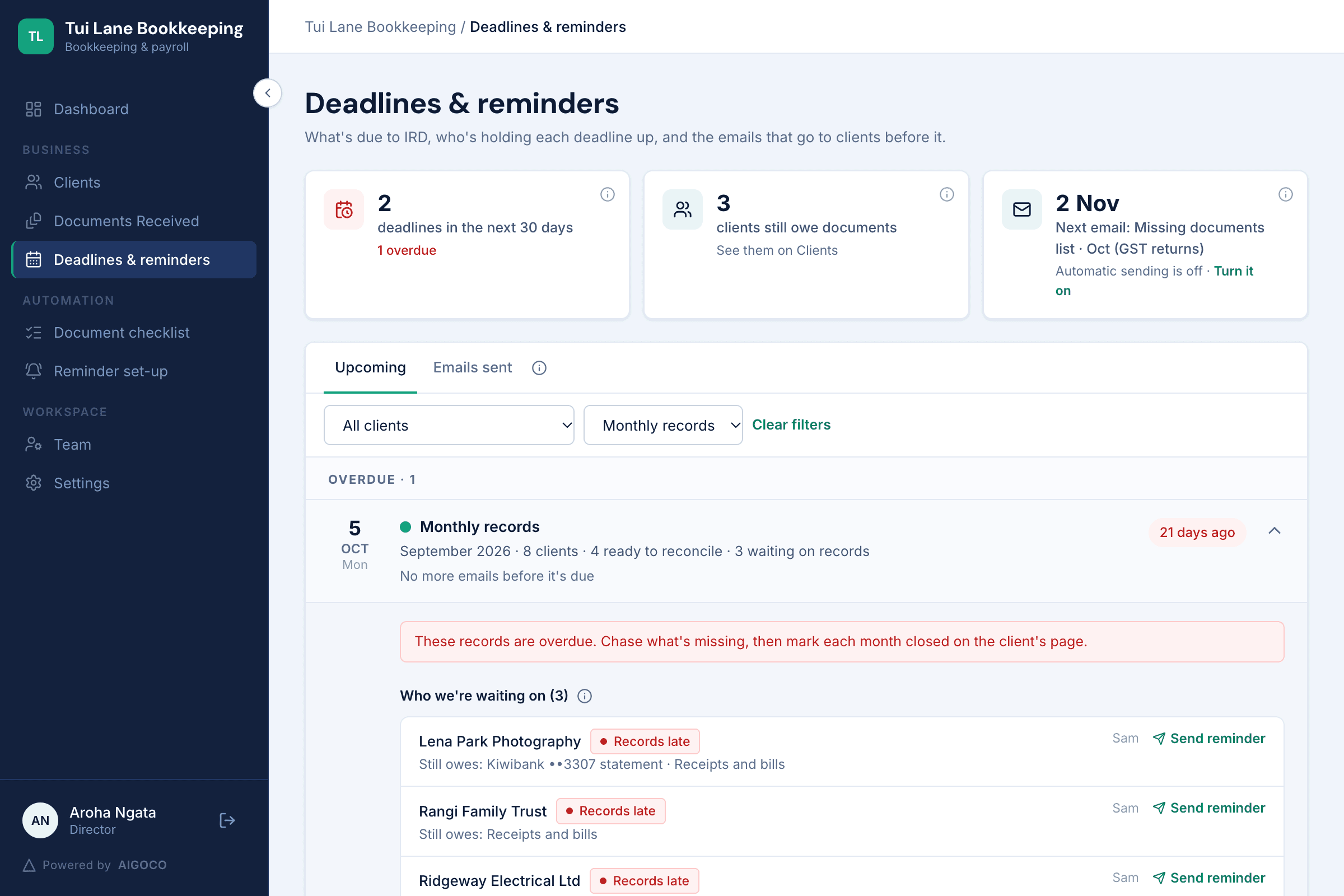Click the people icon on the clients card
The width and height of the screenshot is (1344, 896).
click(683, 209)
